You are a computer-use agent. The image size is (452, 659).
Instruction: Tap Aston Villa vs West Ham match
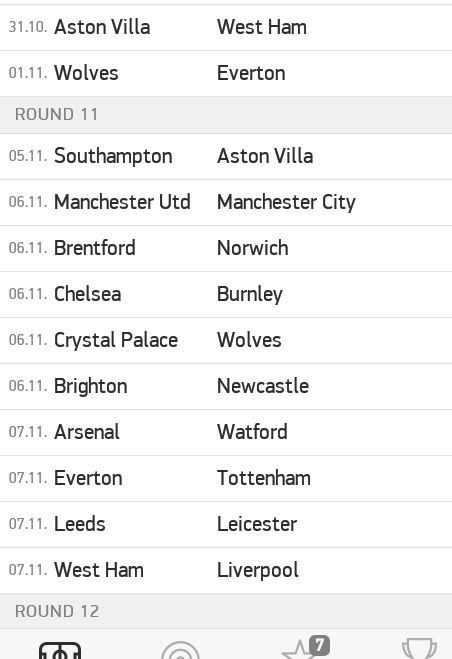226,28
